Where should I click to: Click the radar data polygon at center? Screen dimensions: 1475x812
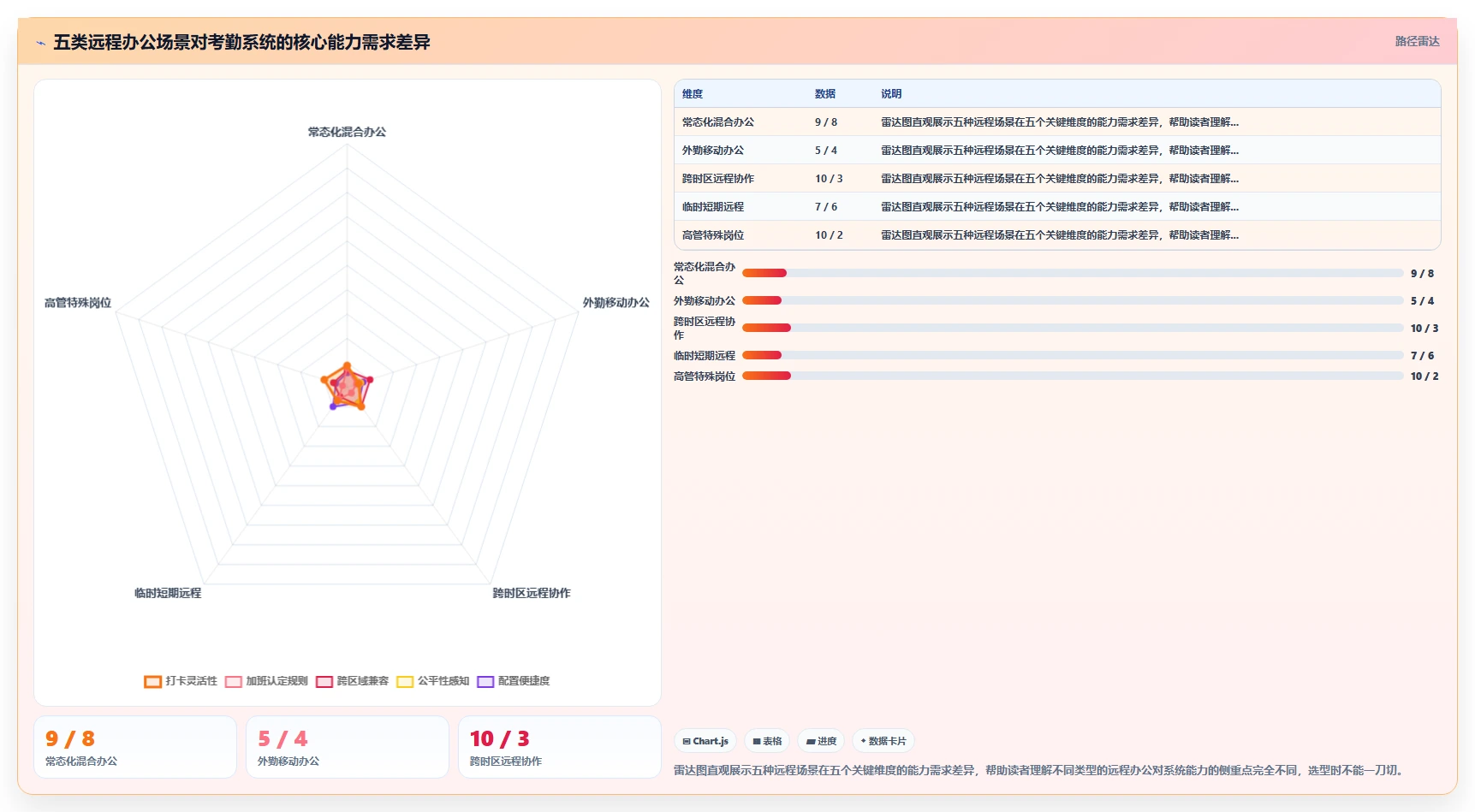pyautogui.click(x=347, y=388)
